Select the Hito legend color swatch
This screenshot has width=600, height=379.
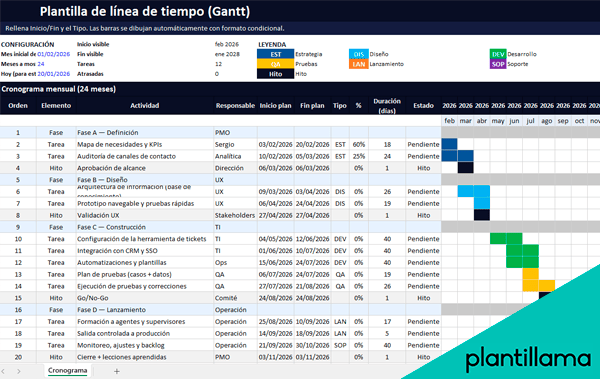276,74
